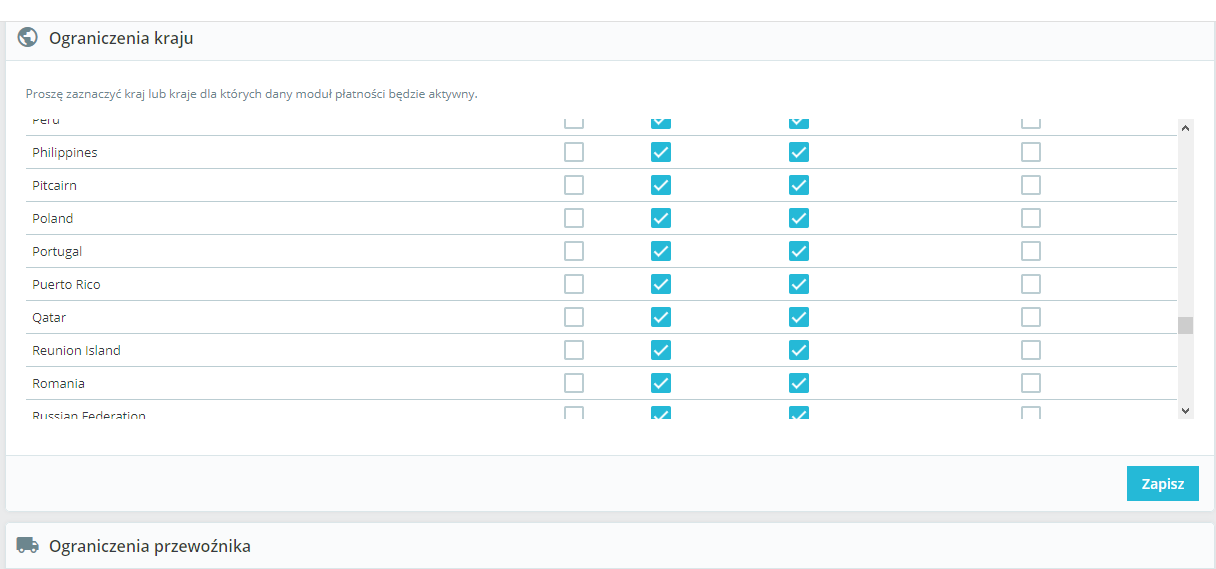Click the Romania country name

pyautogui.click(x=58, y=383)
